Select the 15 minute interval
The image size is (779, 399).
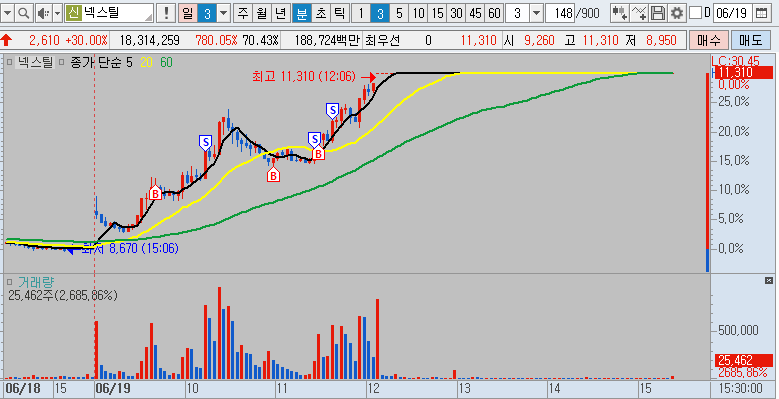tap(437, 13)
